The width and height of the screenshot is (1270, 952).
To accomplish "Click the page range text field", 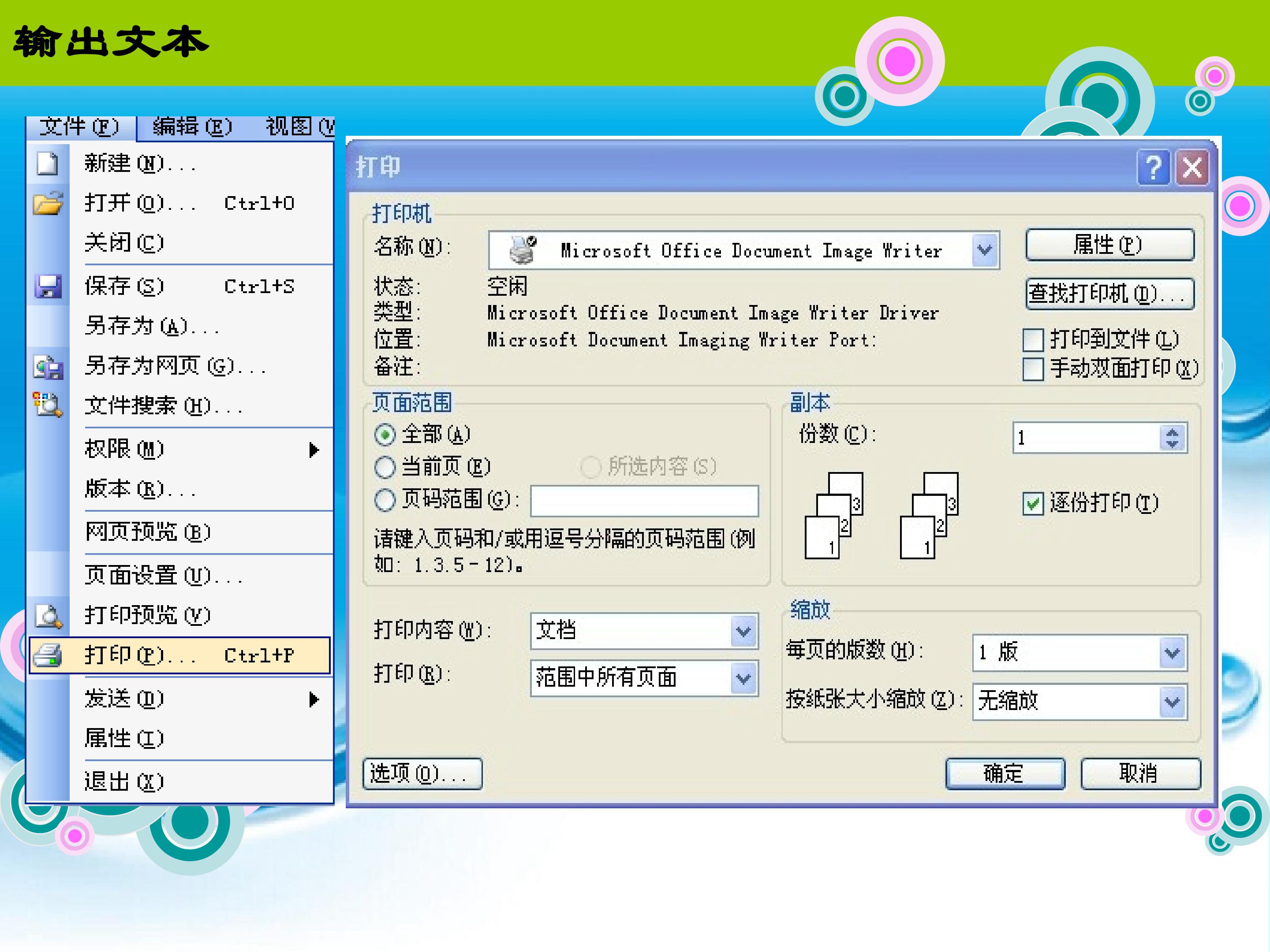I will pos(644,501).
